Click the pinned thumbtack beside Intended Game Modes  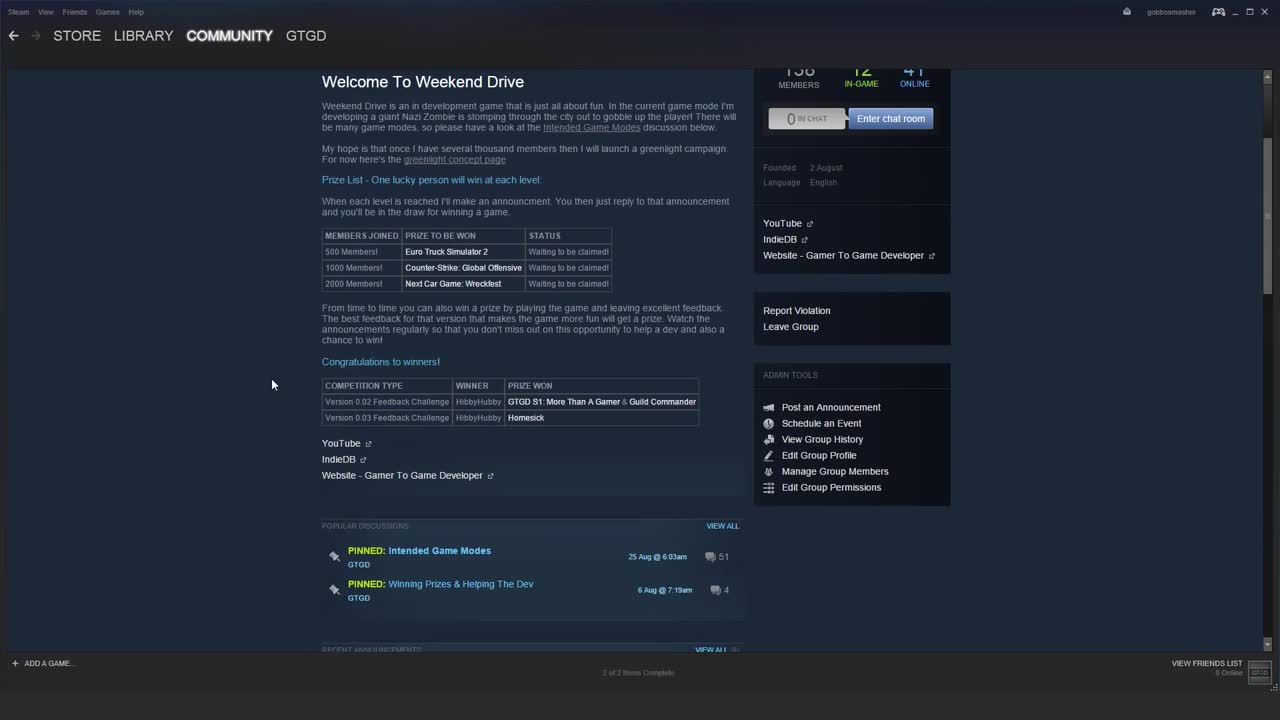pyautogui.click(x=335, y=556)
